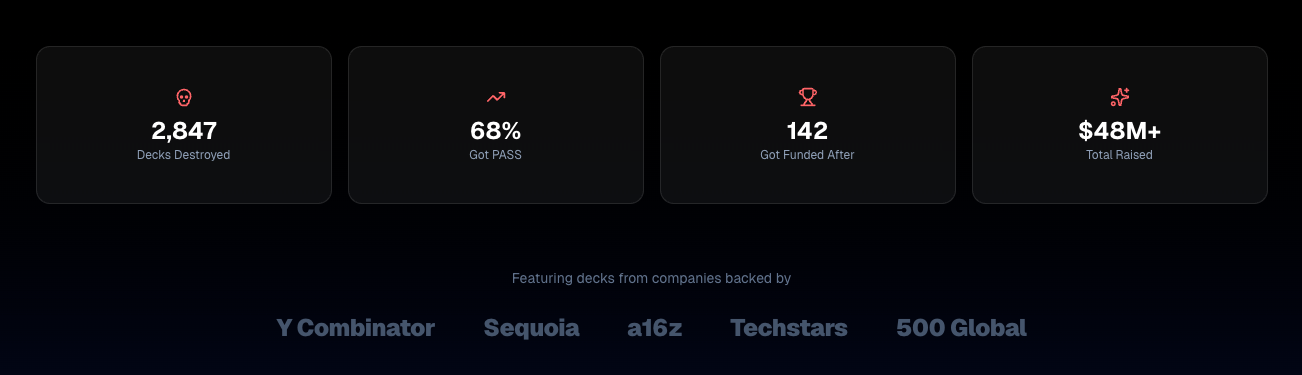Click the Sequoia logo text

532,328
